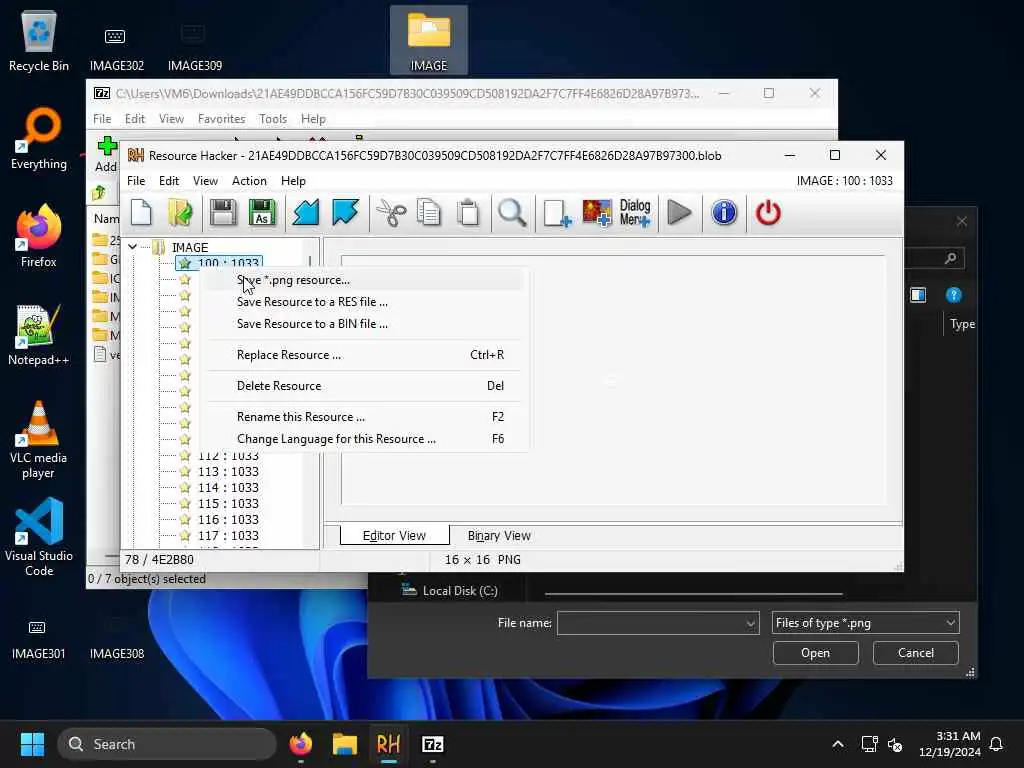Choose Save Resource to a BIN file
The image size is (1024, 768).
(x=364, y=324)
